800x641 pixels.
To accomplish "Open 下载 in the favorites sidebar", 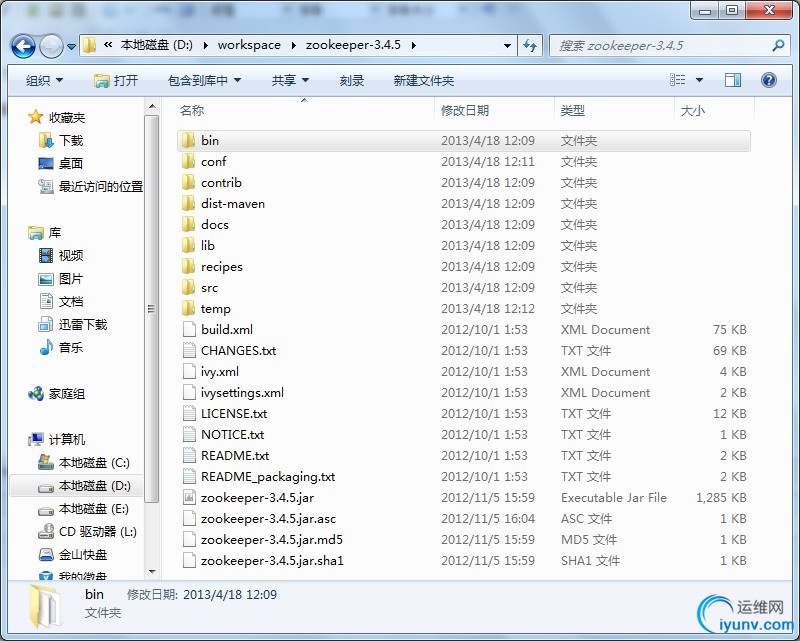I will pyautogui.click(x=61, y=140).
